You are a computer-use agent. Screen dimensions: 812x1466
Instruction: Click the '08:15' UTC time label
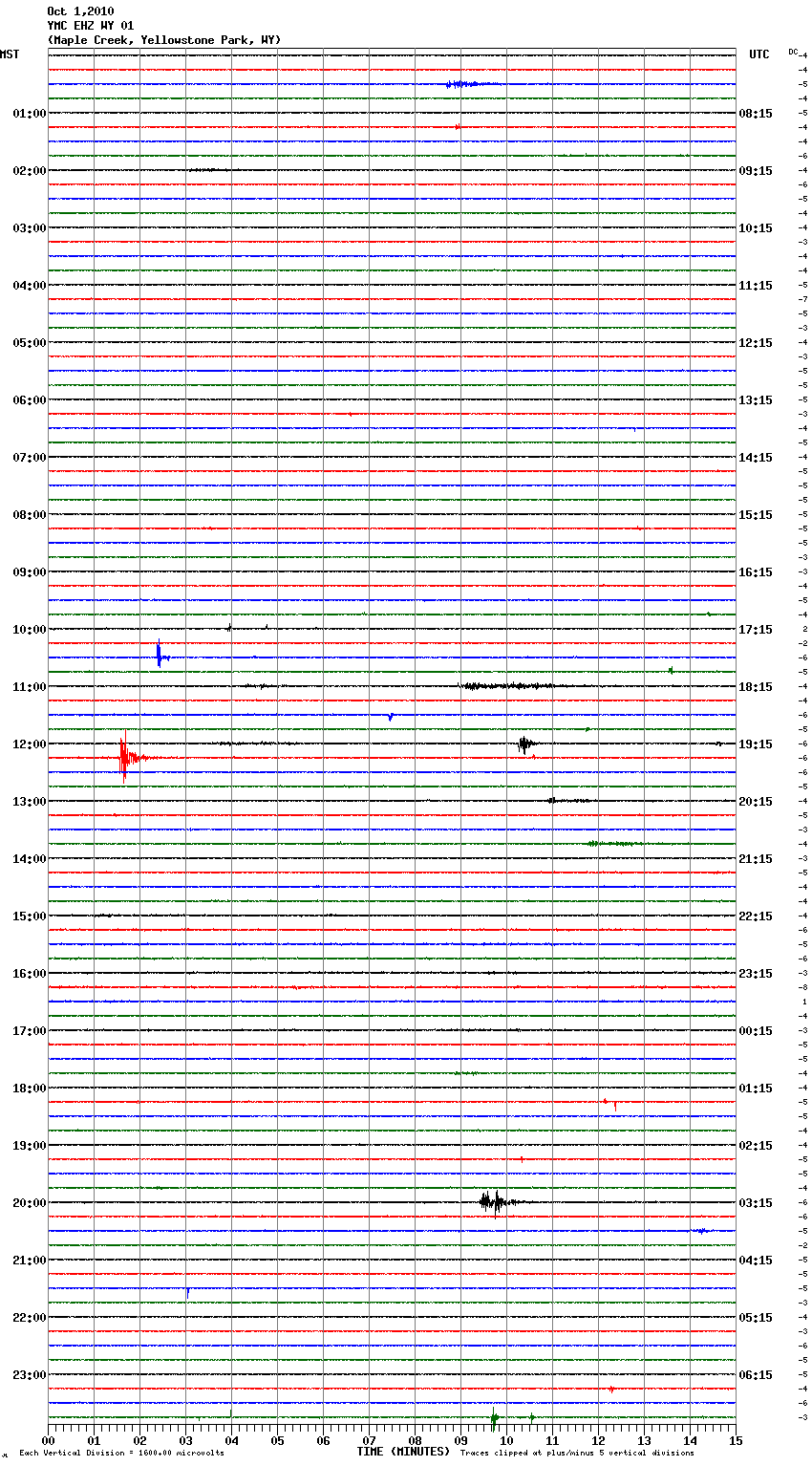756,114
